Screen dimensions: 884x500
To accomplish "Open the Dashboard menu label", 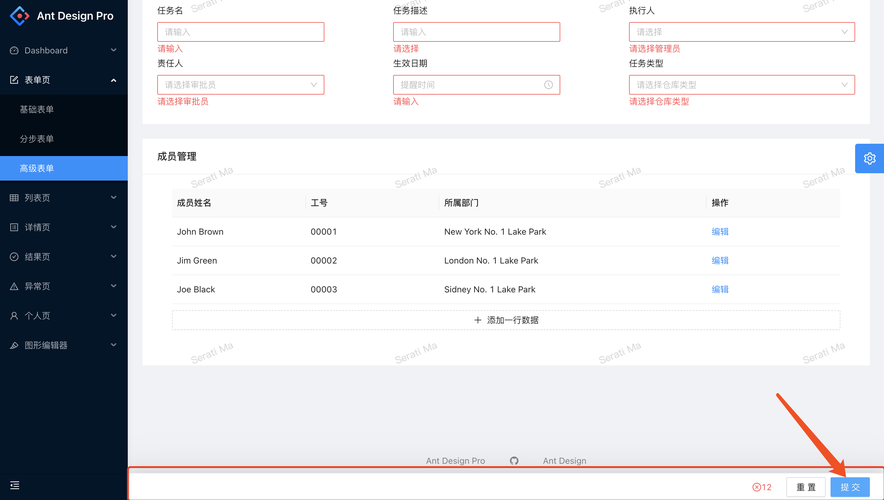I will tap(46, 51).
